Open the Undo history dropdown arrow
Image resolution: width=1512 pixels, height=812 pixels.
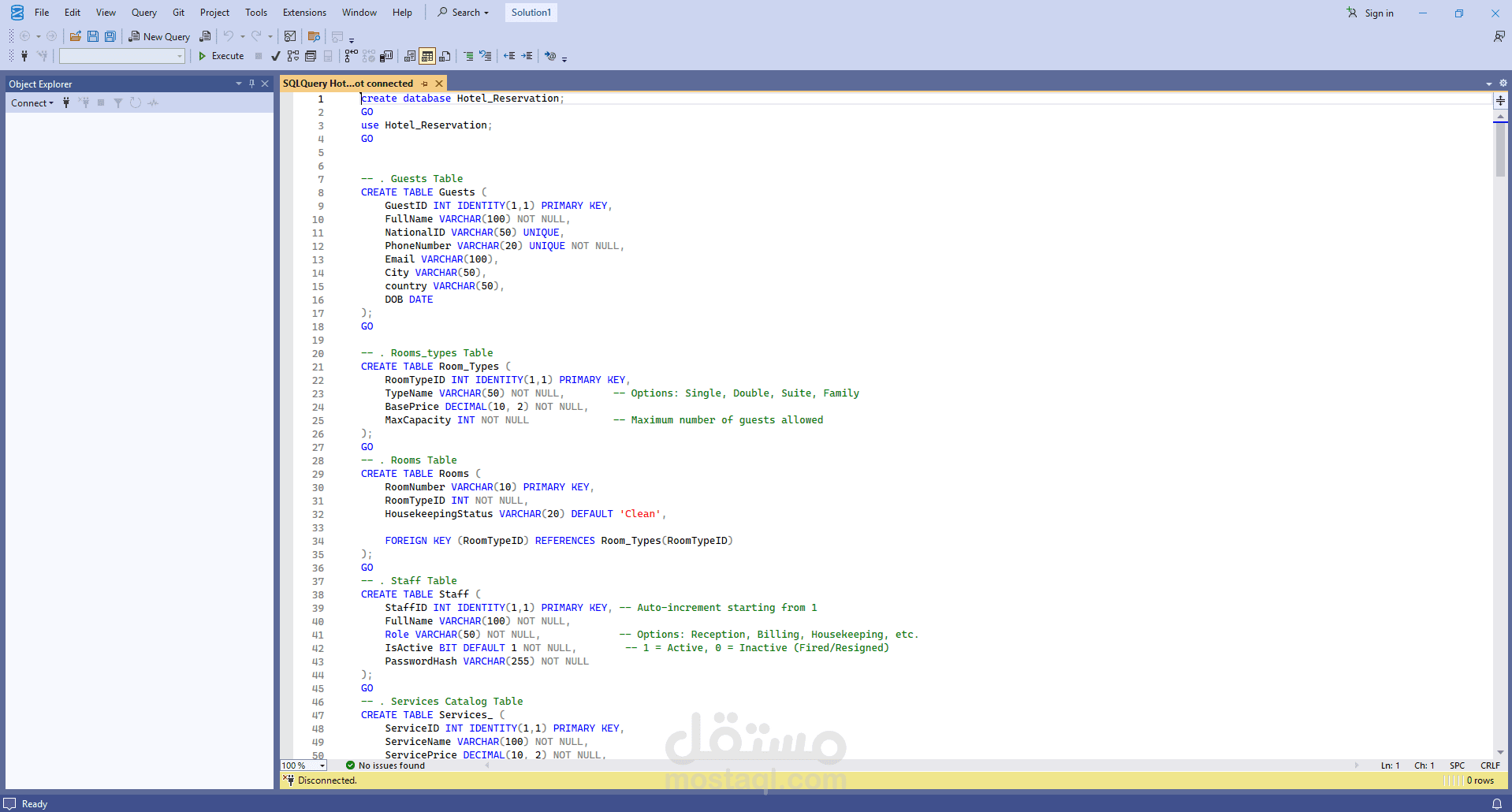(243, 36)
